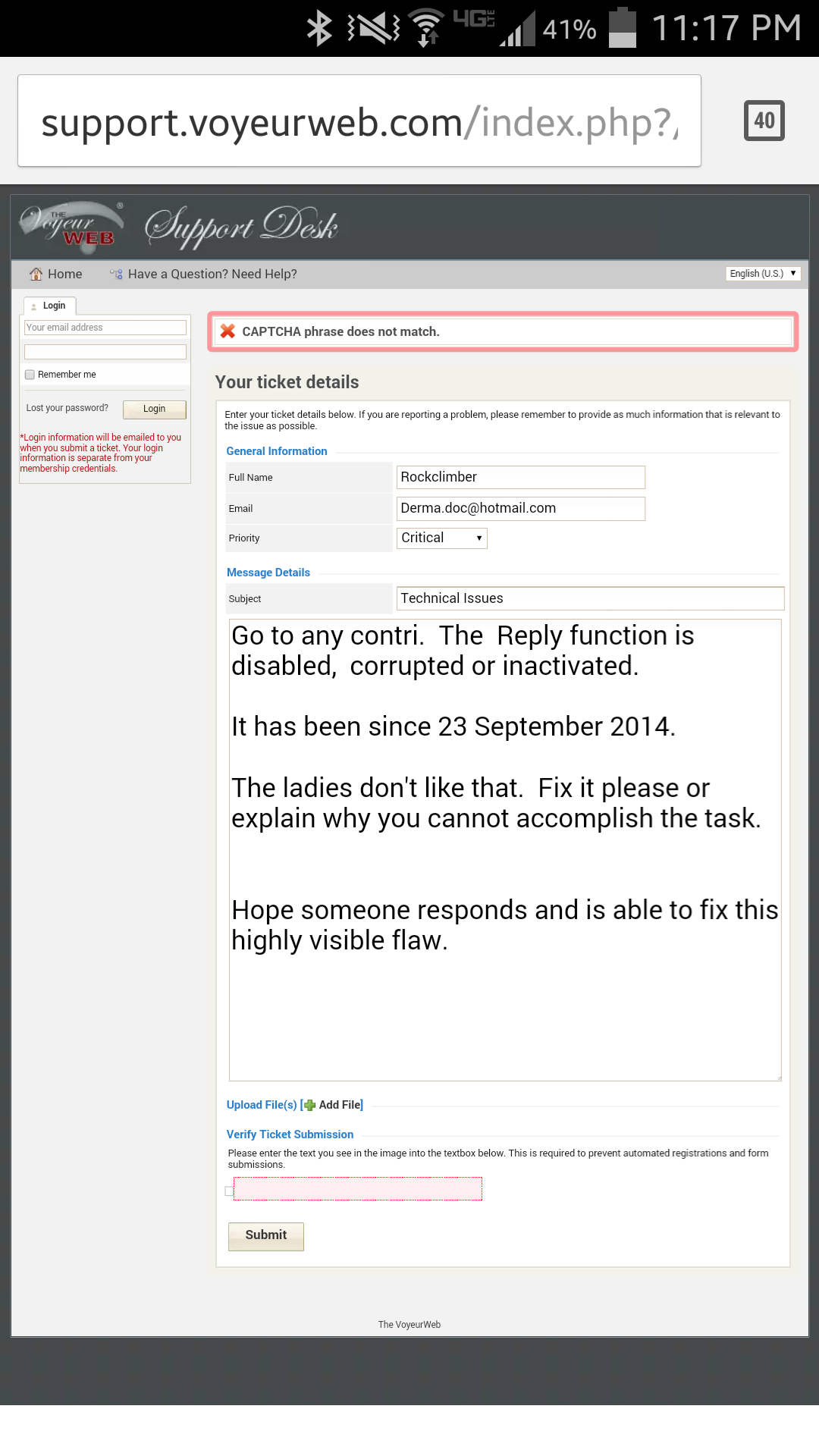Click The VoyeurWeb footer link
819x1456 pixels.
point(409,1325)
